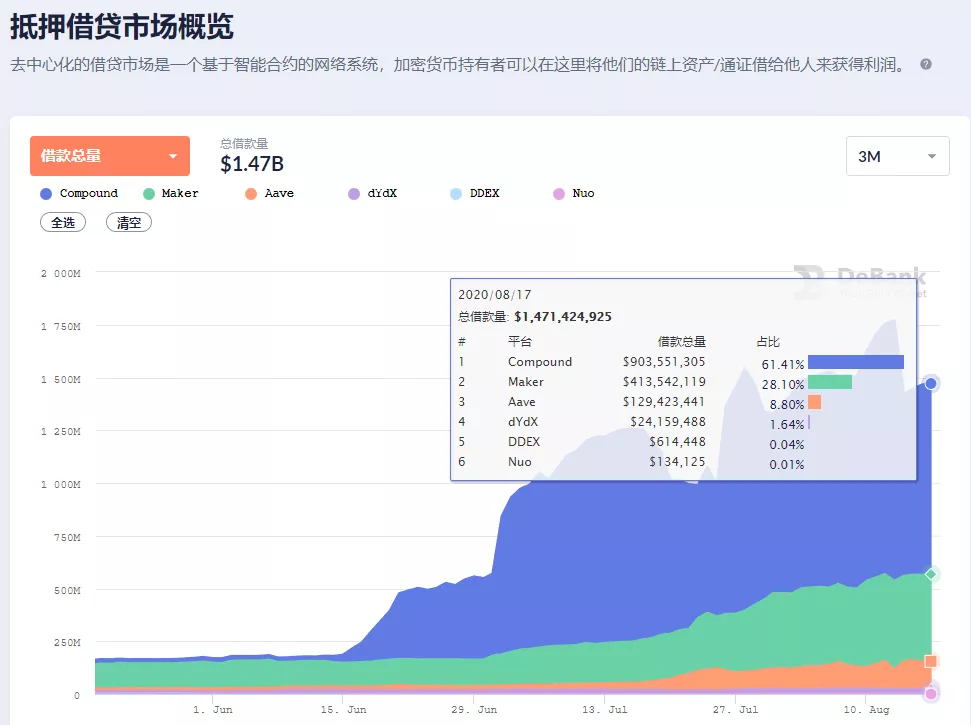Click the $1.47B total borrow value
This screenshot has height=725, width=971.
(252, 164)
